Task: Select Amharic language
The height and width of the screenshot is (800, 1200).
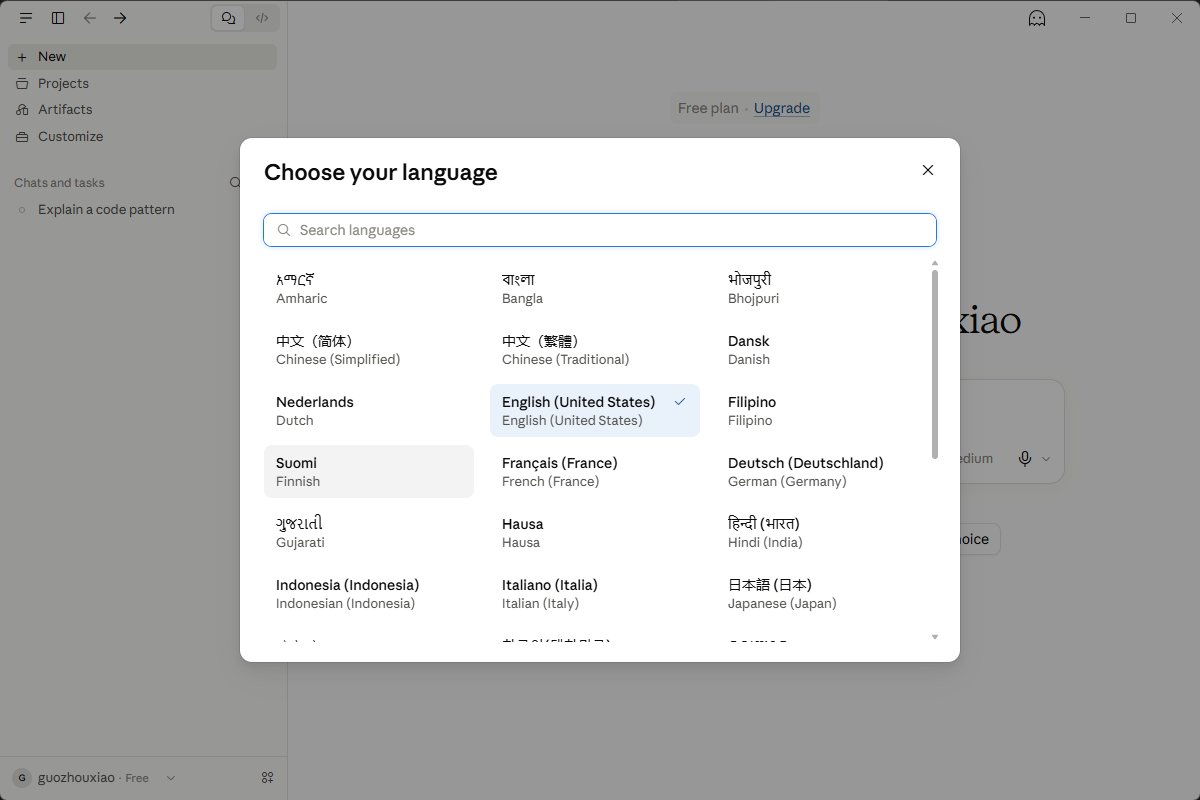Action: tap(369, 288)
